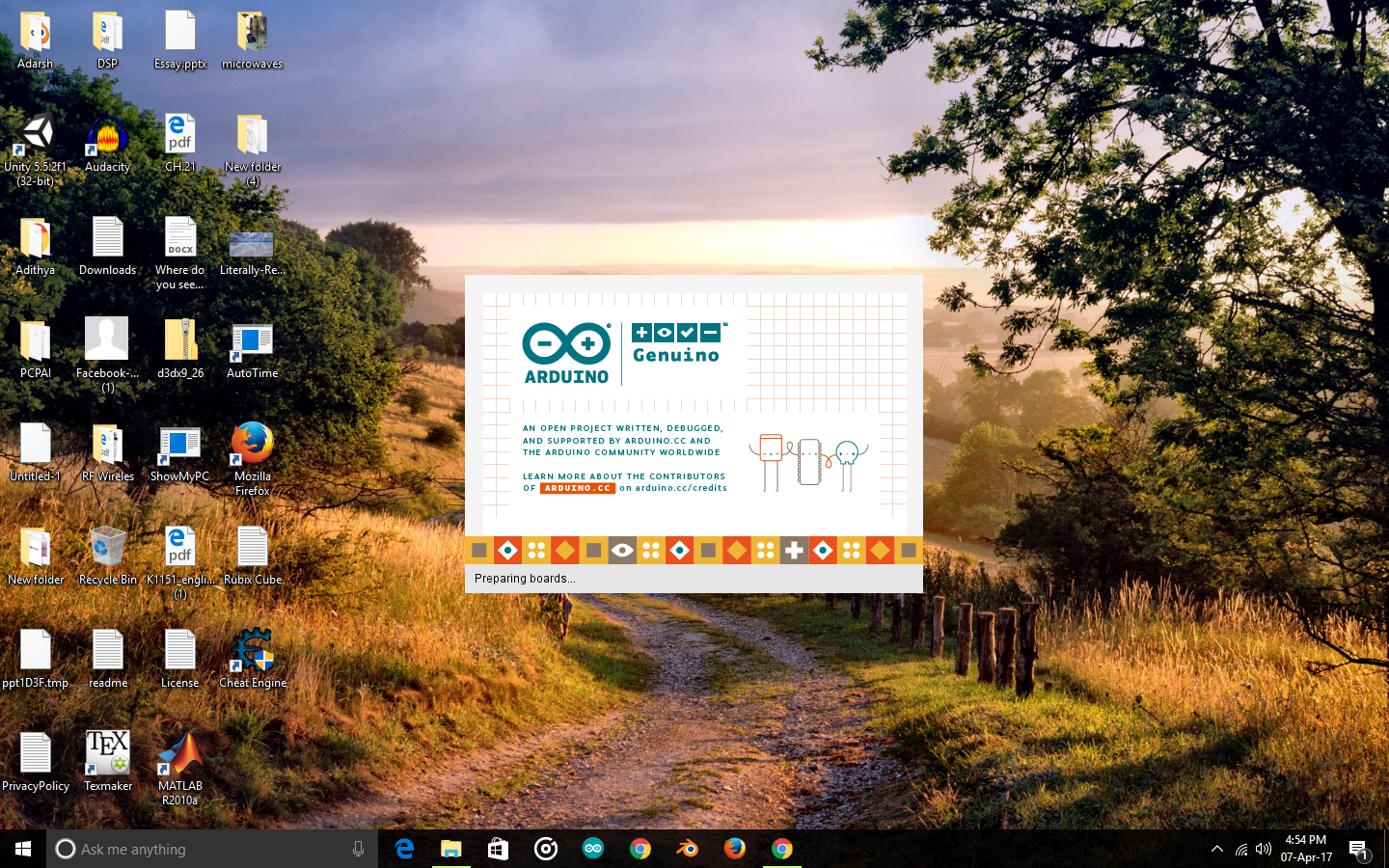Click the Genuino logo on splash screen
The height and width of the screenshot is (868, 1389).
[x=679, y=343]
